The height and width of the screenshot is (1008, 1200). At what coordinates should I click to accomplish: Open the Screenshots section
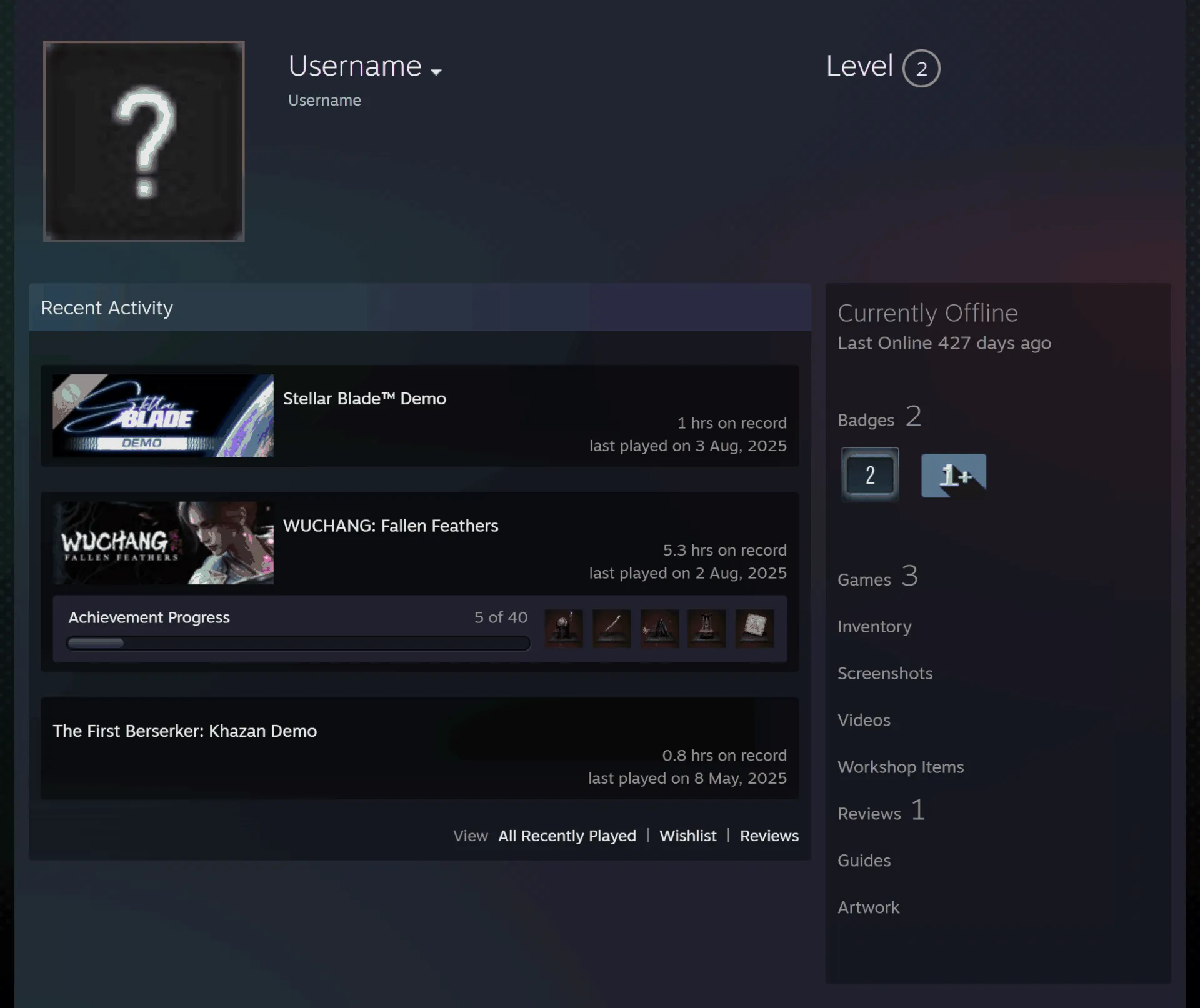click(885, 673)
